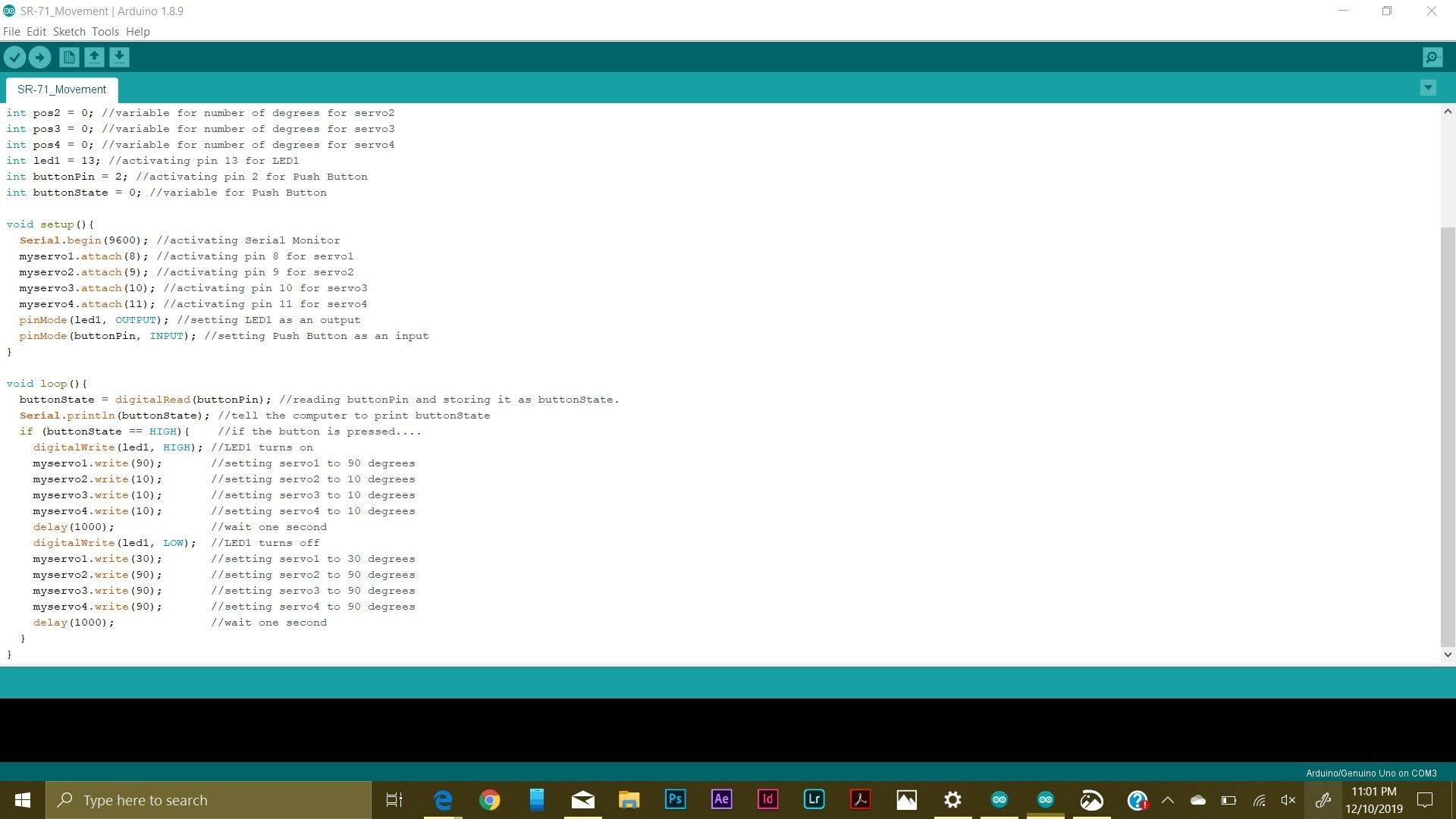Show hidden system tray icons chevron
The image size is (1456, 819).
pyautogui.click(x=1168, y=800)
